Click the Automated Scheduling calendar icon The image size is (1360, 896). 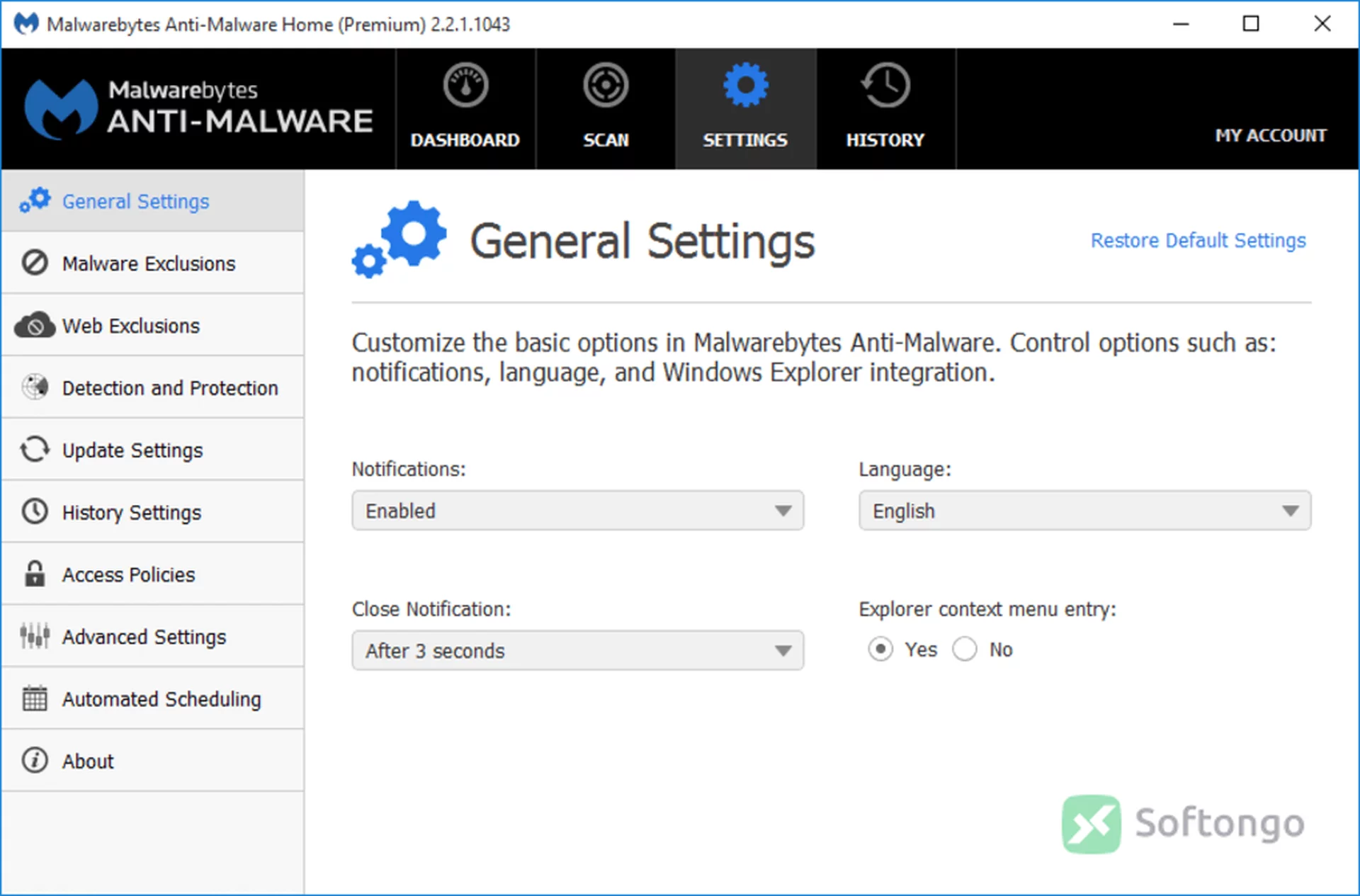[x=35, y=698]
